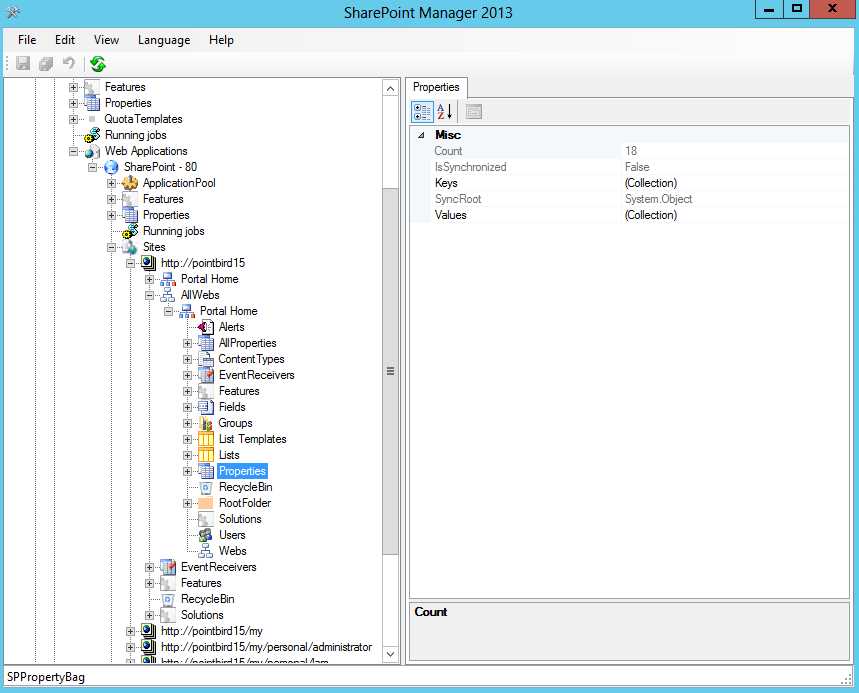Maximize the SharePoint Manager window

tap(797, 9)
